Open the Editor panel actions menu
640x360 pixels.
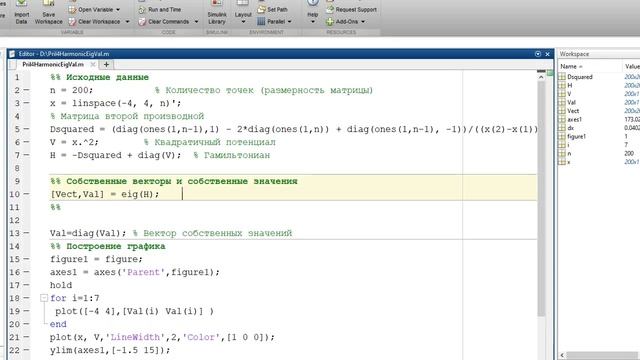pos(538,54)
